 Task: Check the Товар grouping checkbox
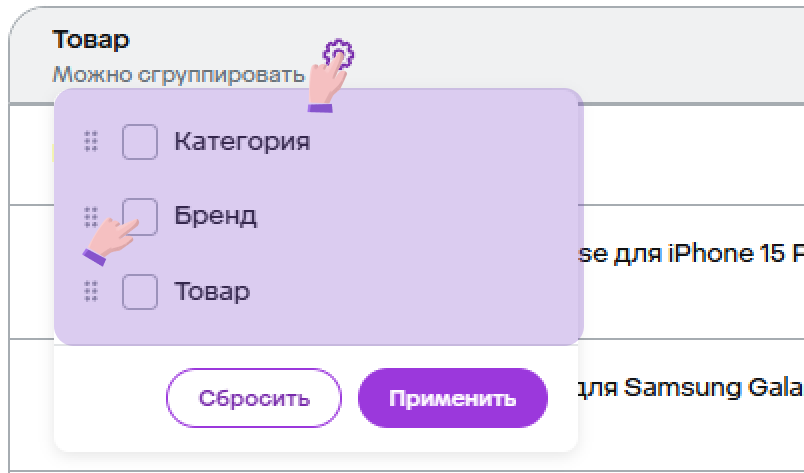(140, 291)
